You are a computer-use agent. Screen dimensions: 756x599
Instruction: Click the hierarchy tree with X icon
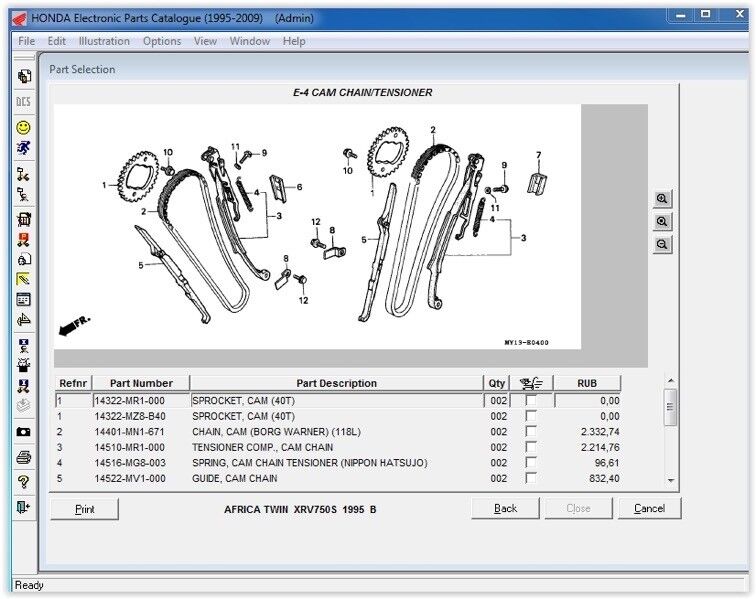point(24,194)
